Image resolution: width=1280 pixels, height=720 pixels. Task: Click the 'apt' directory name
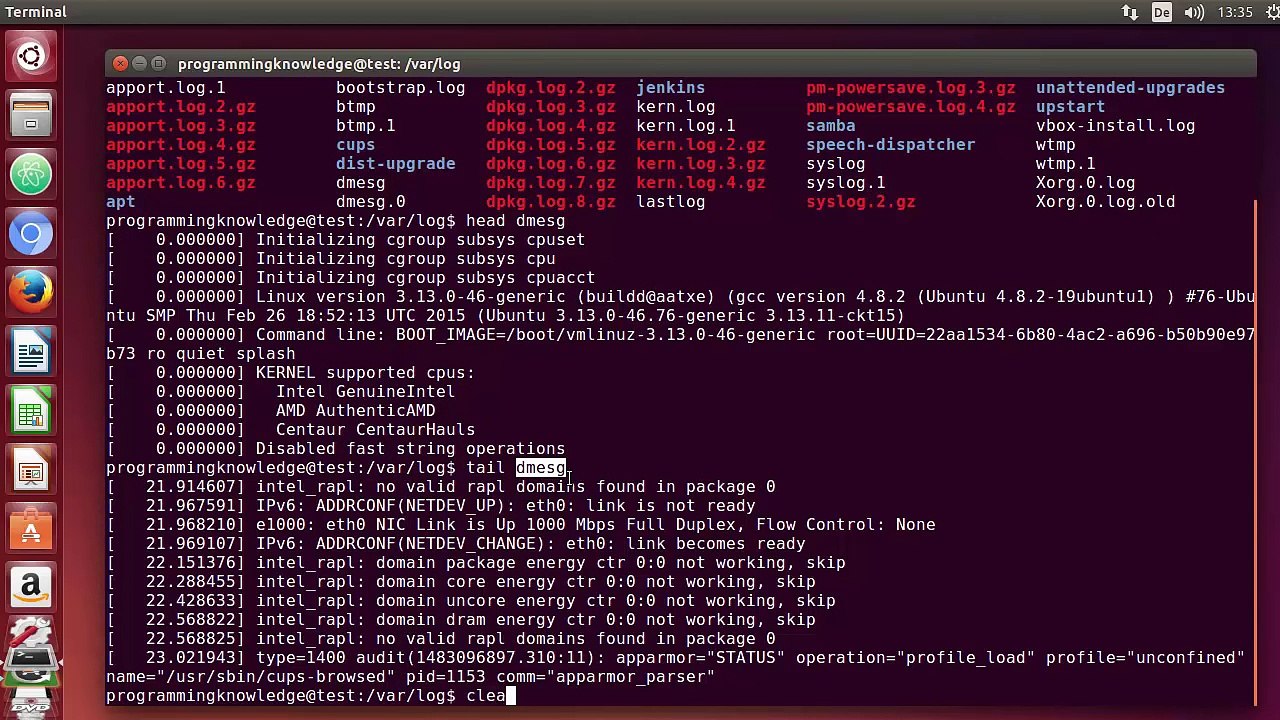tap(121, 202)
